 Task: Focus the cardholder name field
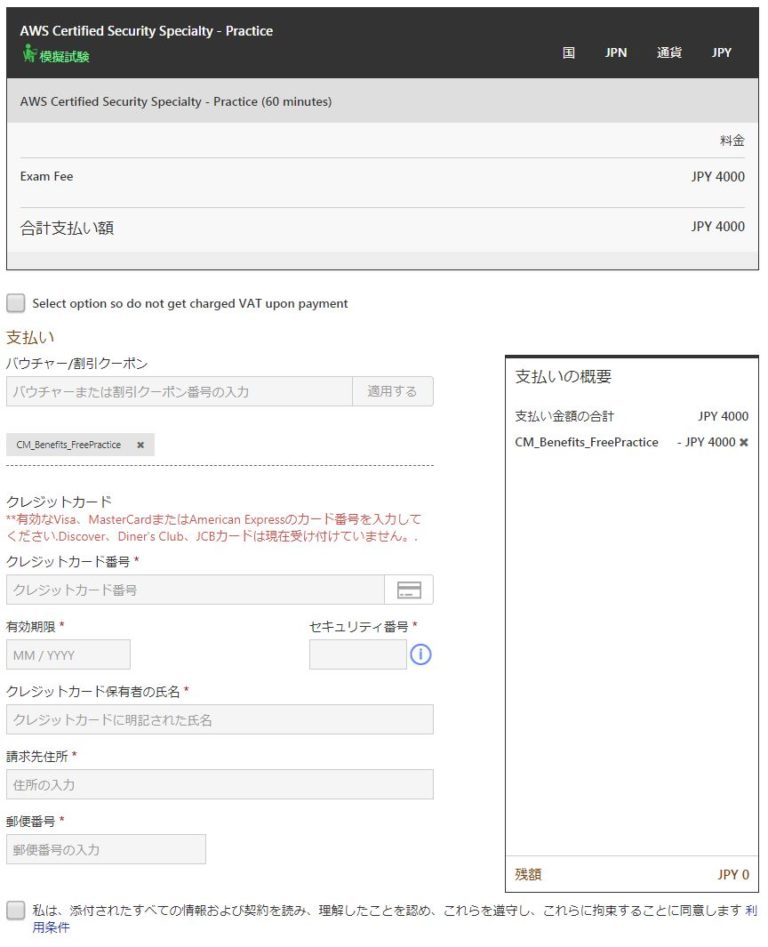[x=219, y=720]
